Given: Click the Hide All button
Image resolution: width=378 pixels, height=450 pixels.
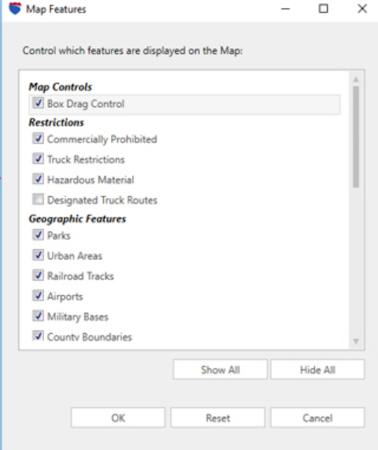Looking at the screenshot, I should click(x=317, y=369).
